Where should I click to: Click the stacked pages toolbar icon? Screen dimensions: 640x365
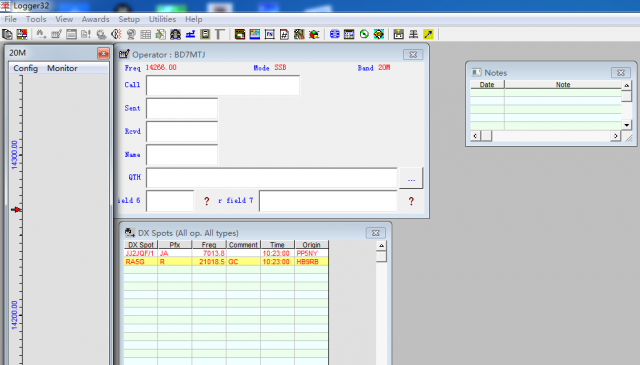7,34
